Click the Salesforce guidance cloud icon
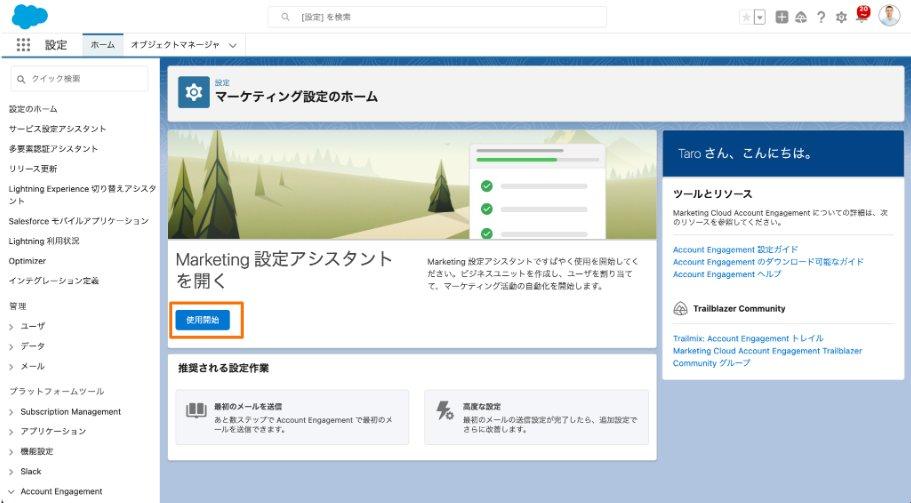The image size is (911, 503). coord(801,17)
